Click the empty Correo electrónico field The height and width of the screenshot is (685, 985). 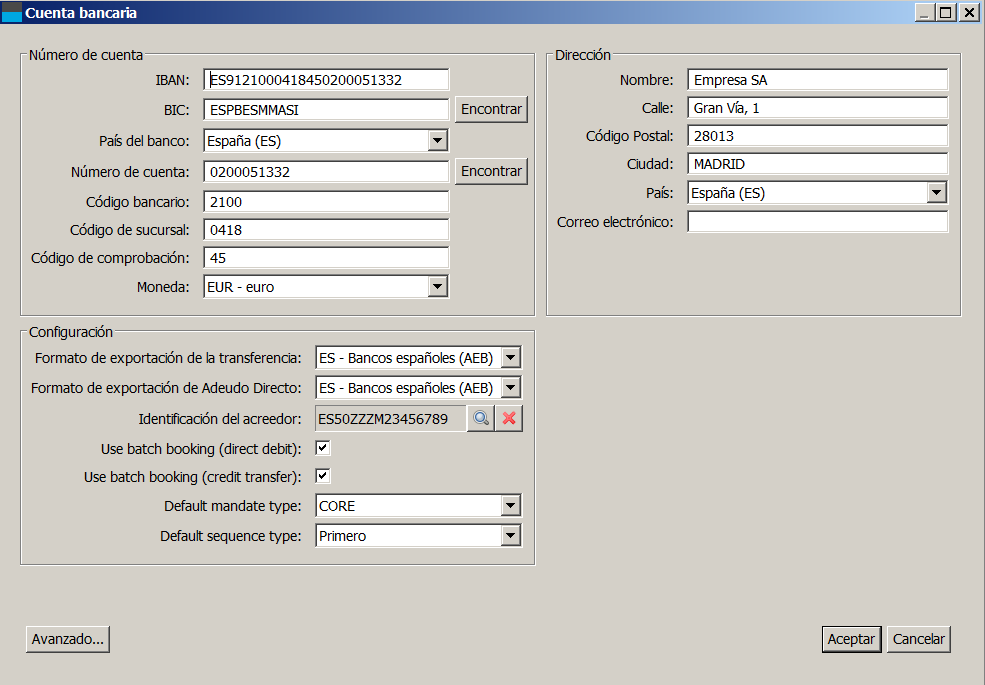coord(817,222)
